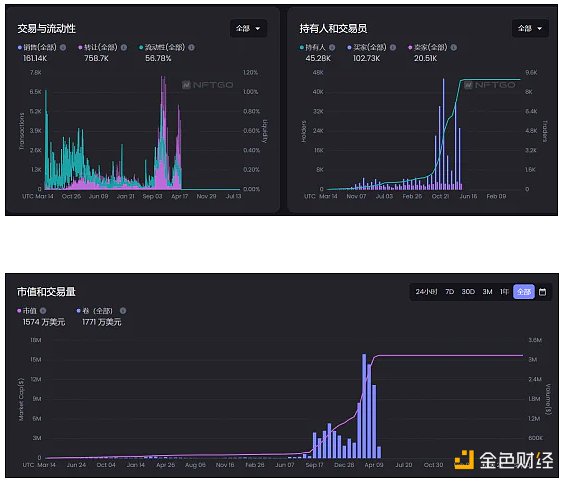Open the 全部 dropdown in 持有人和交易员 panel
The height and width of the screenshot is (481, 565).
tap(530, 28)
